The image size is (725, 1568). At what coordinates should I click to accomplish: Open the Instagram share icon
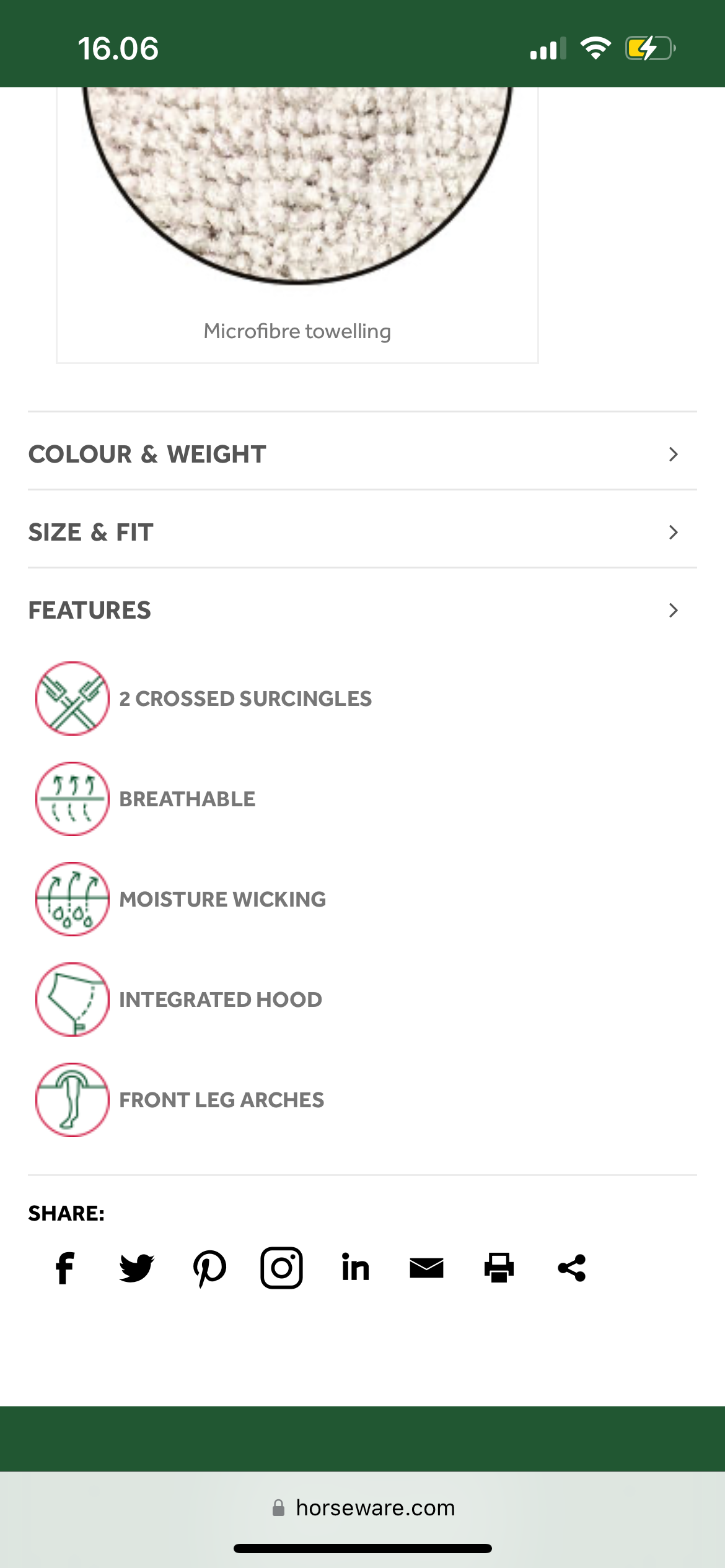(282, 1268)
